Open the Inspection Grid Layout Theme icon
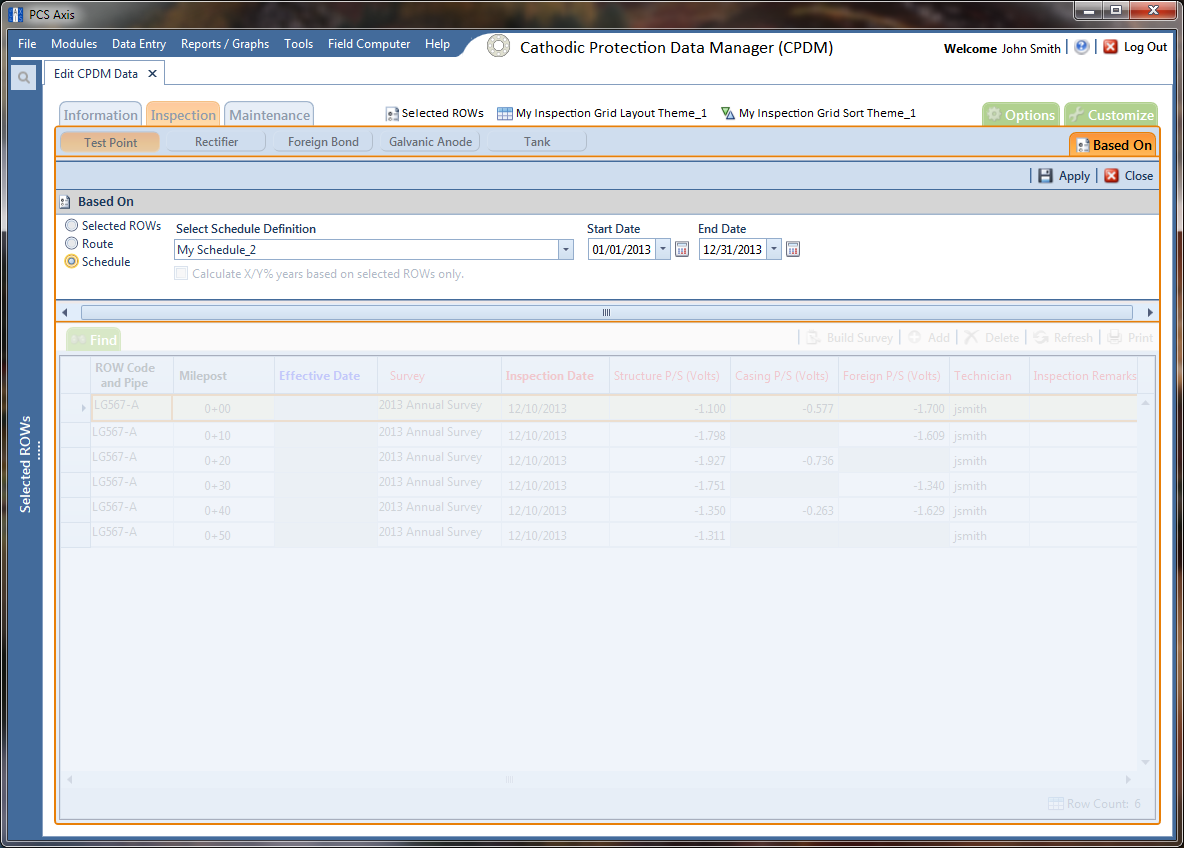Screen dimensions: 1184x848 pos(504,113)
